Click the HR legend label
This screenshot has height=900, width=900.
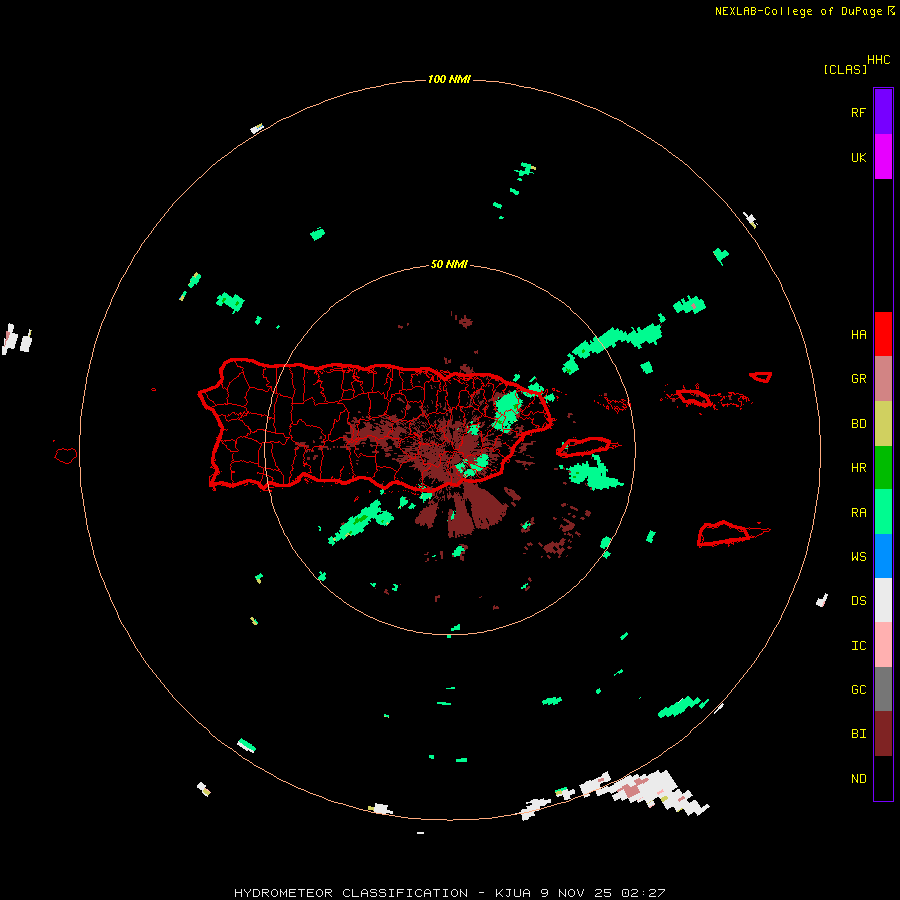(x=858, y=468)
